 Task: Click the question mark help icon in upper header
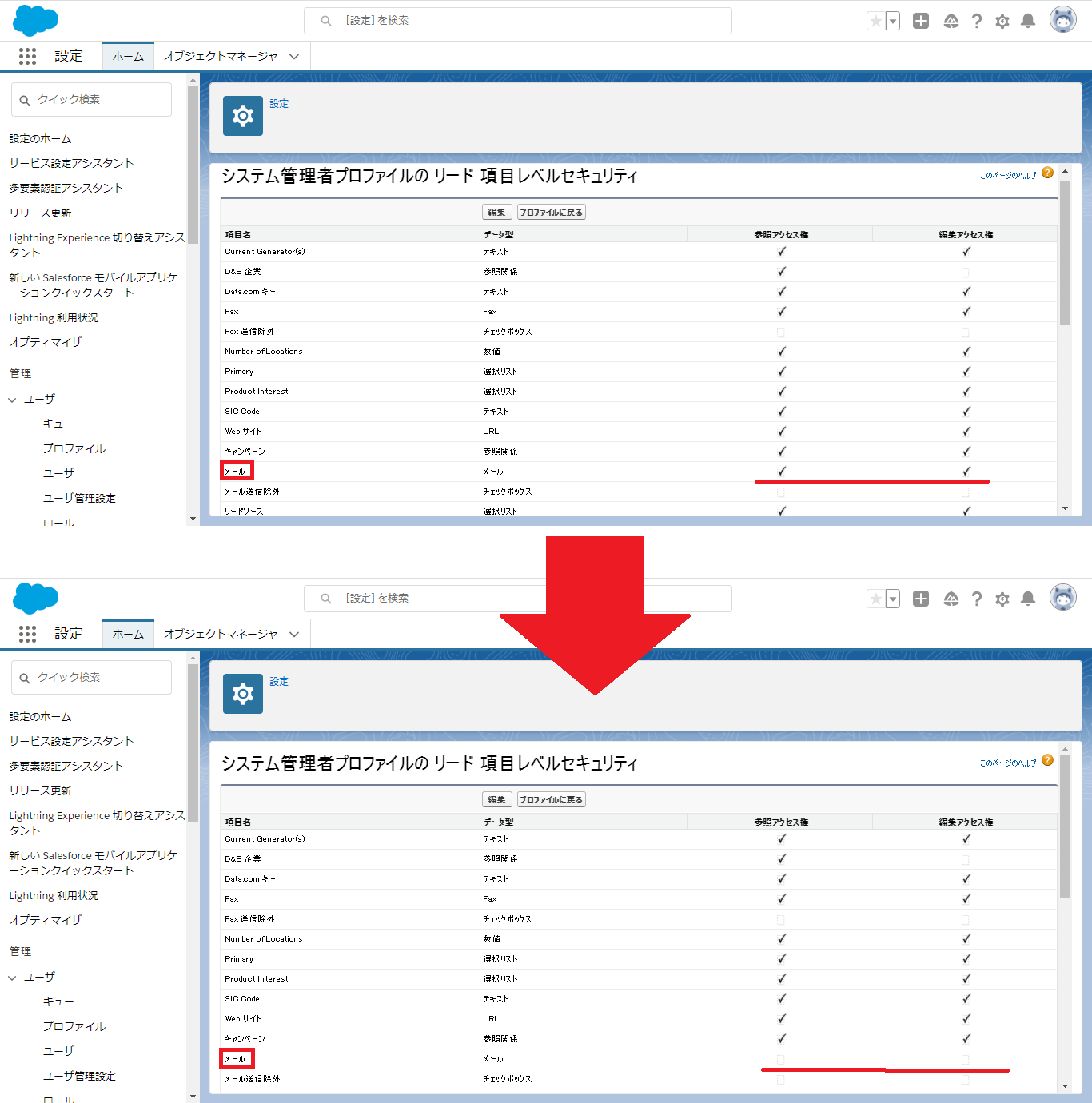[977, 22]
